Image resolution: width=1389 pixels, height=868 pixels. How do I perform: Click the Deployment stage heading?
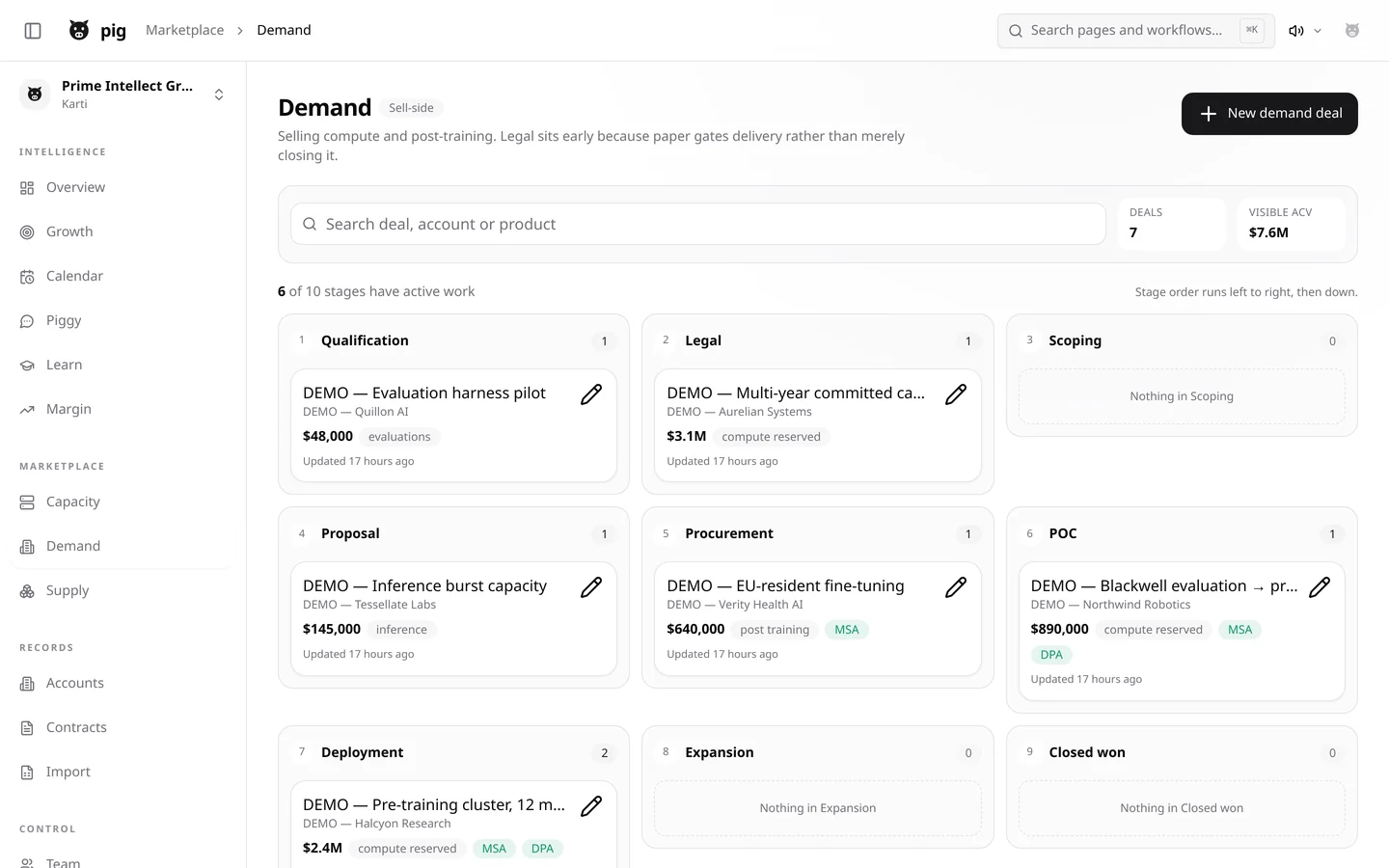tap(362, 752)
